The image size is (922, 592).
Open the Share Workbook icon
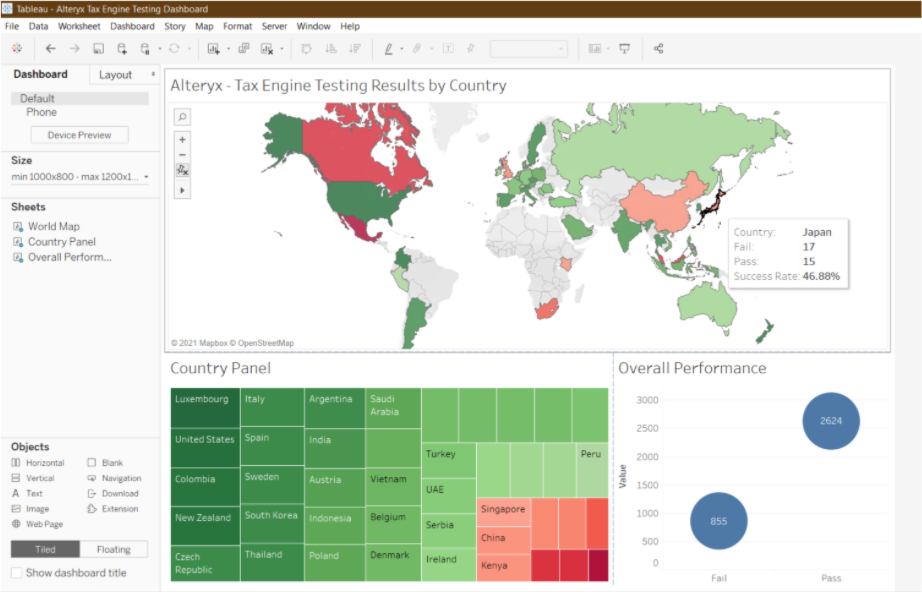(658, 48)
